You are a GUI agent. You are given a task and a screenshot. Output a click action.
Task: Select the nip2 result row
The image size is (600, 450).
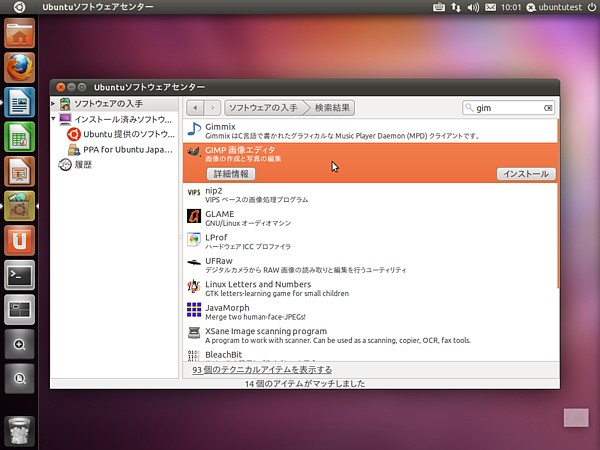click(370, 195)
